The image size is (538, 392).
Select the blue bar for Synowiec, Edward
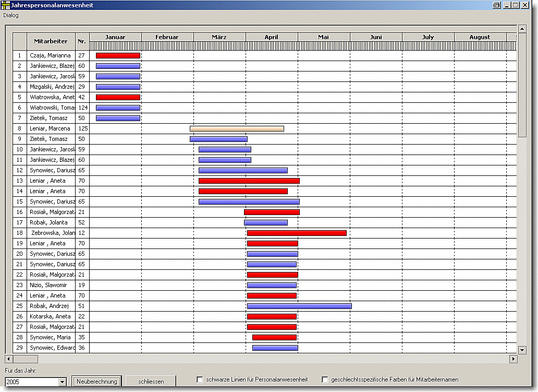pyautogui.click(x=275, y=348)
